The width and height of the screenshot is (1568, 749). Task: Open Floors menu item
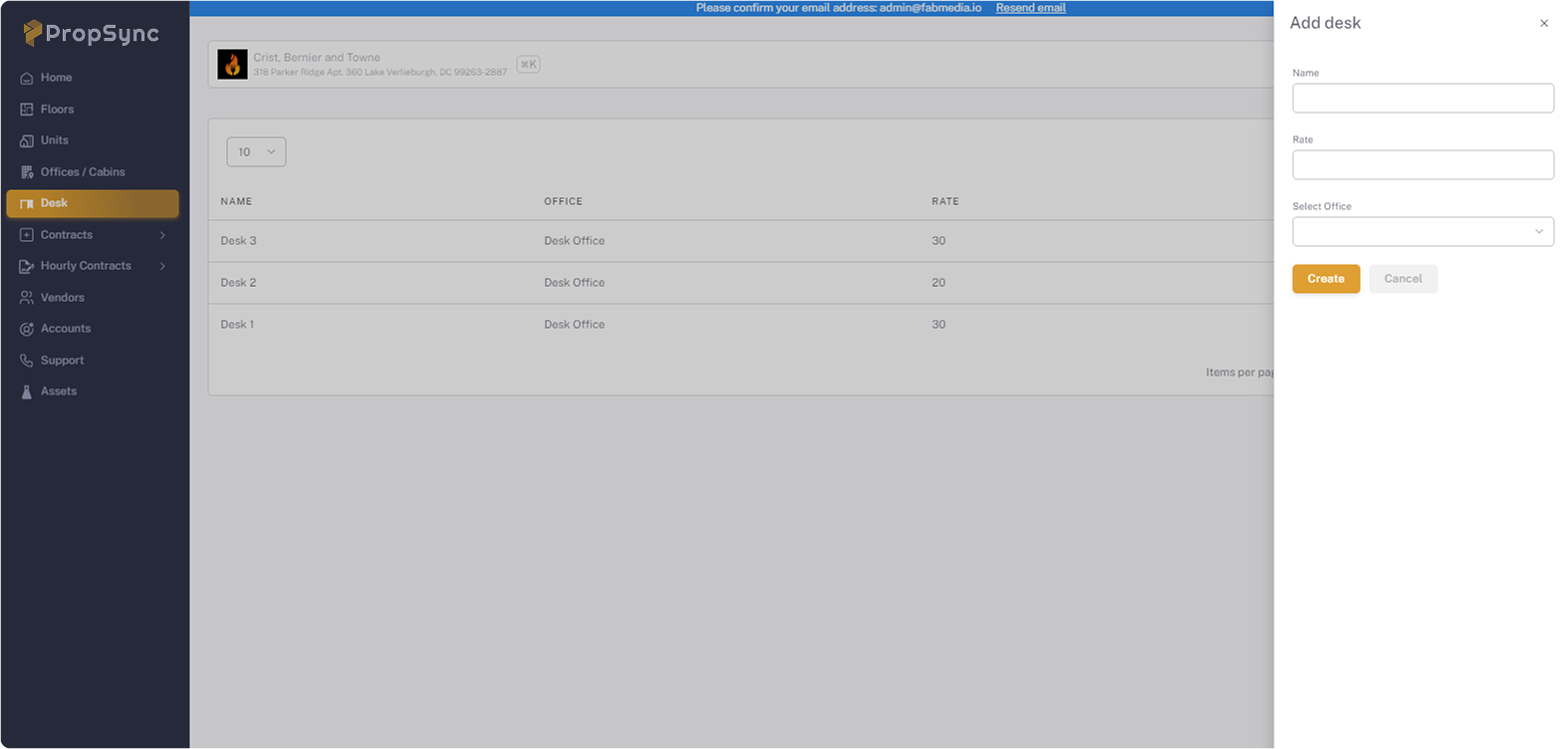(x=57, y=110)
